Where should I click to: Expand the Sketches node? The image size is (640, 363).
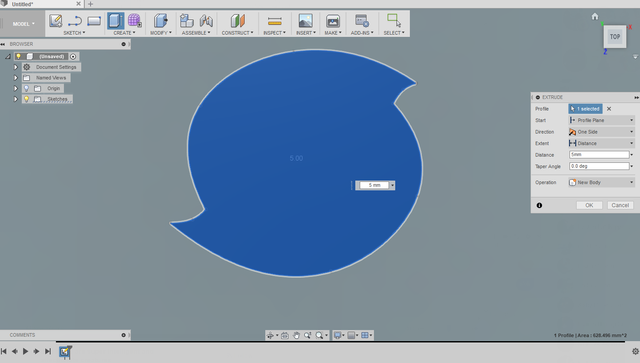pyautogui.click(x=16, y=99)
